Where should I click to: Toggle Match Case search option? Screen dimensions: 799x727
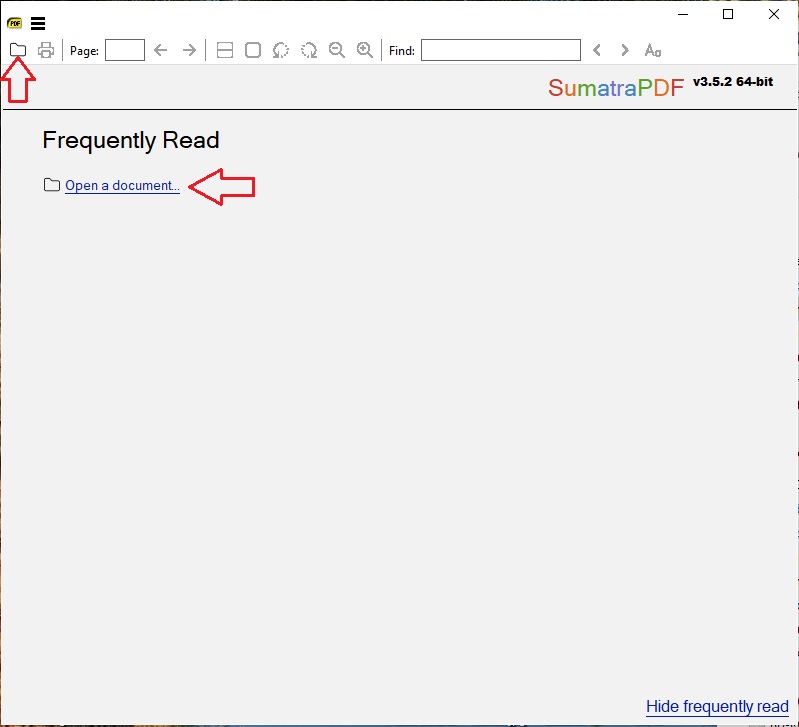tap(653, 50)
